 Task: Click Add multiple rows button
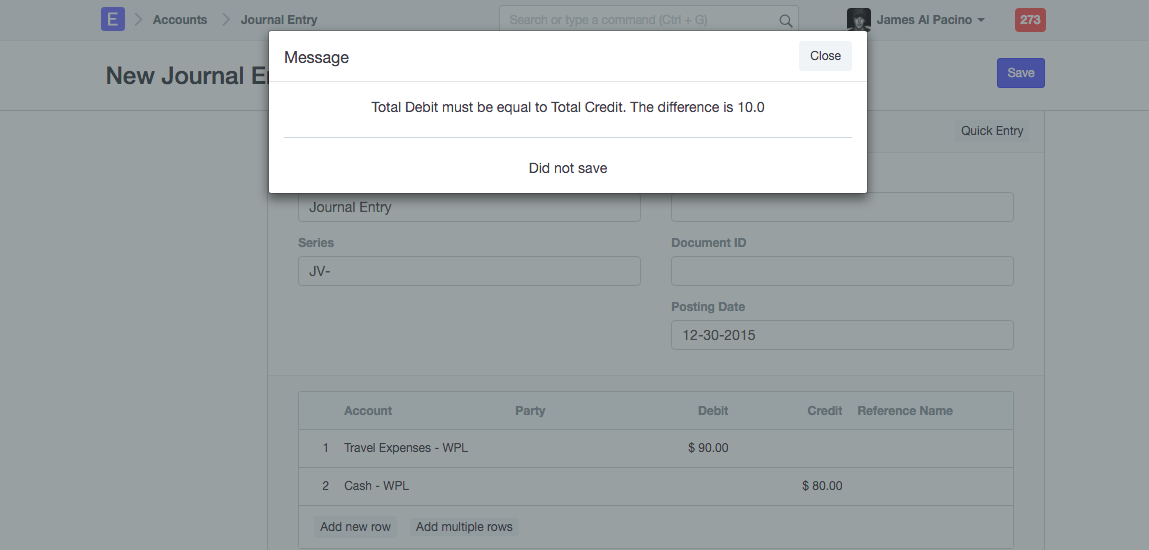point(464,527)
